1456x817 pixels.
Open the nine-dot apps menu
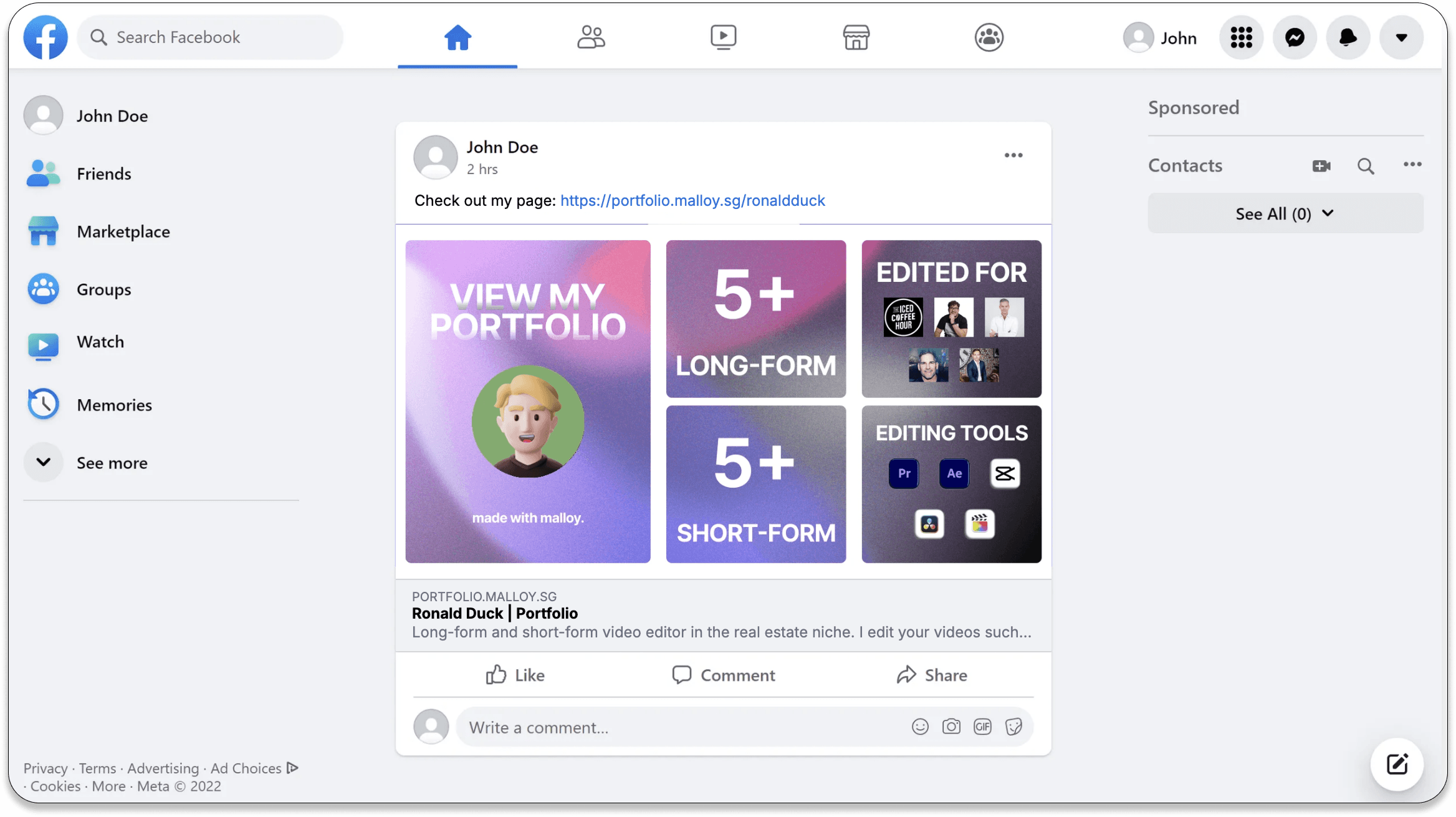tap(1241, 37)
